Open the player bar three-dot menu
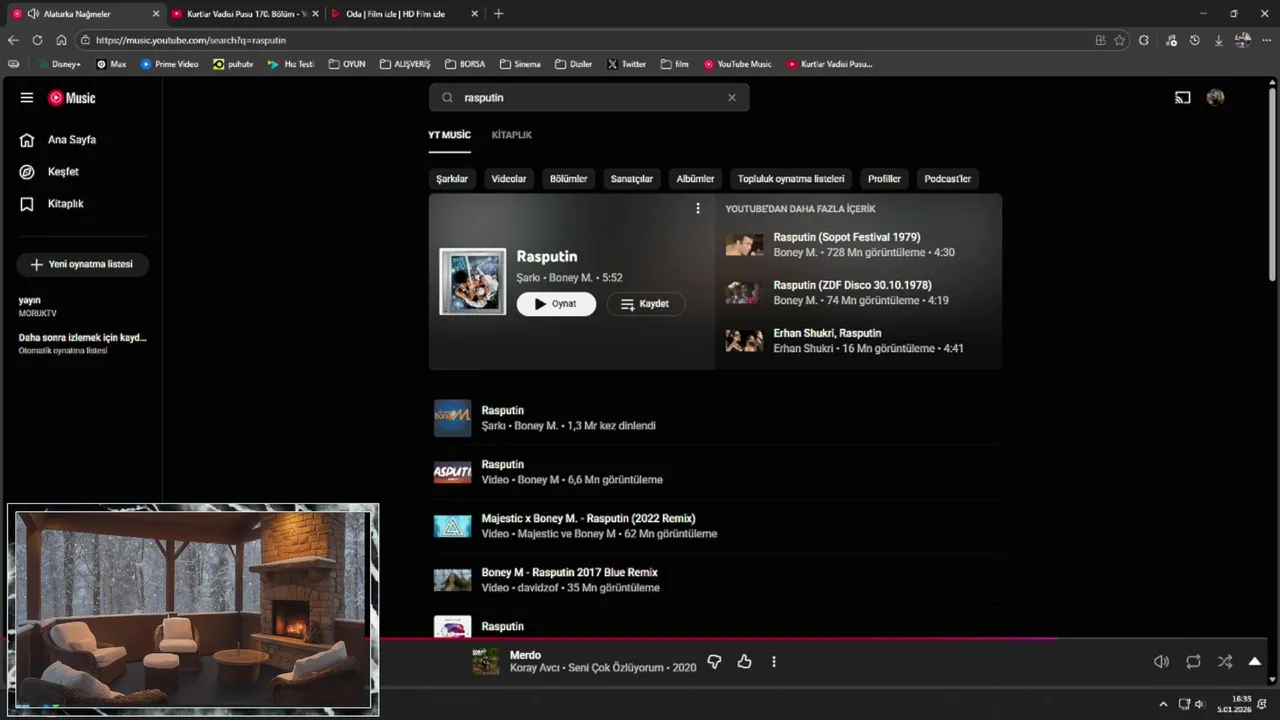Screen dimensions: 1280x720 [x=773, y=662]
